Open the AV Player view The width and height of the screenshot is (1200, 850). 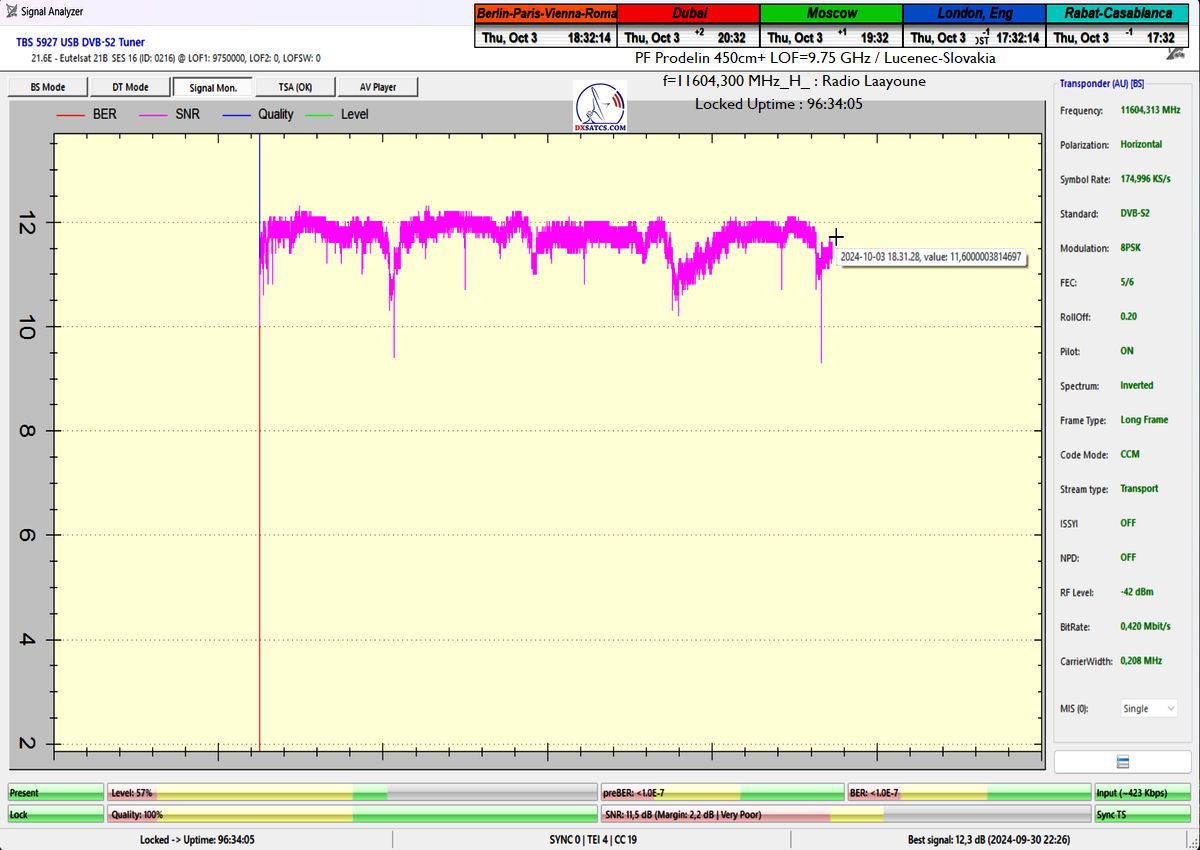coord(377,87)
